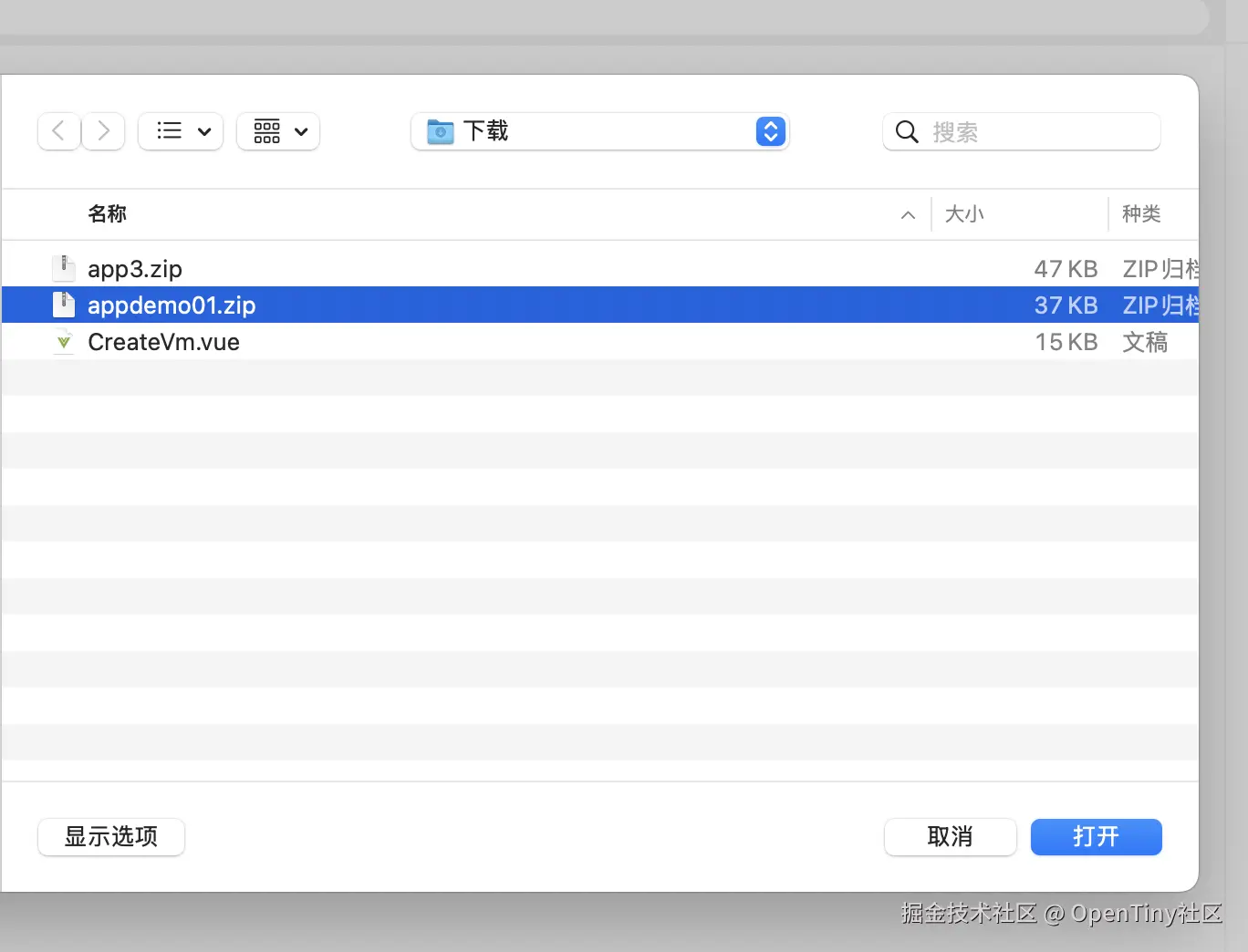
Task: Click the 搜索 search field
Action: (x=1022, y=131)
